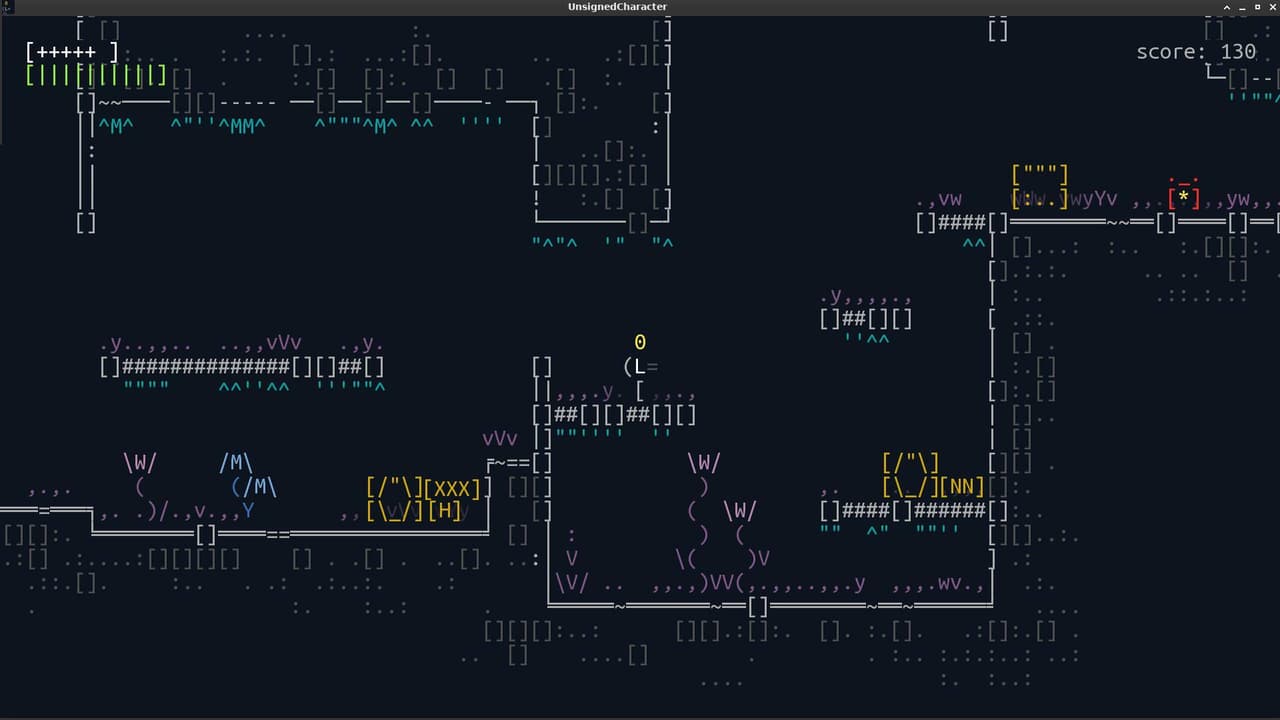Click the application icon in the title bar

click(x=7, y=6)
